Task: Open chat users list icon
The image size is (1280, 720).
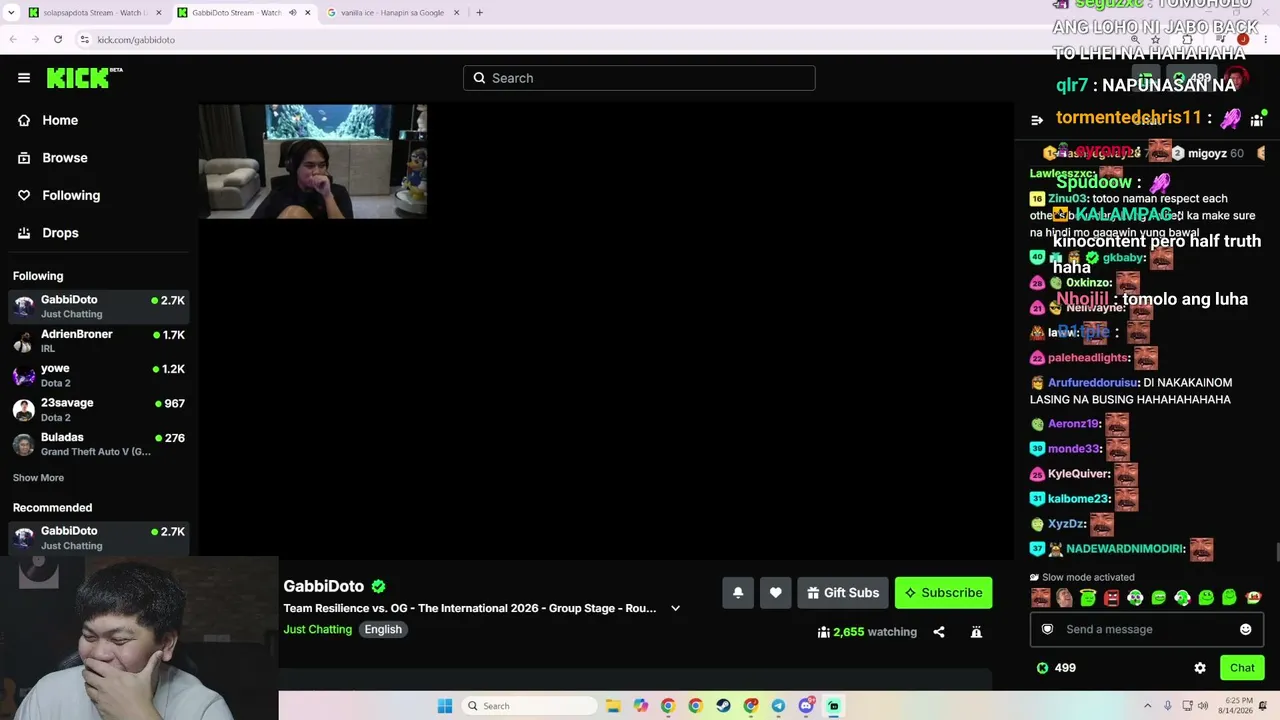Action: [1257, 120]
